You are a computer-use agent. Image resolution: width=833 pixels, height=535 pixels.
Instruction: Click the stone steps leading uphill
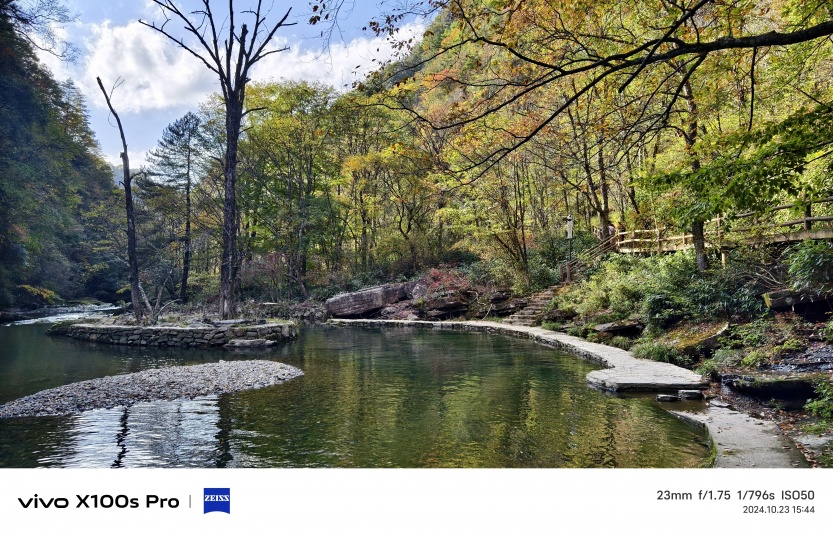pyautogui.click(x=531, y=307)
